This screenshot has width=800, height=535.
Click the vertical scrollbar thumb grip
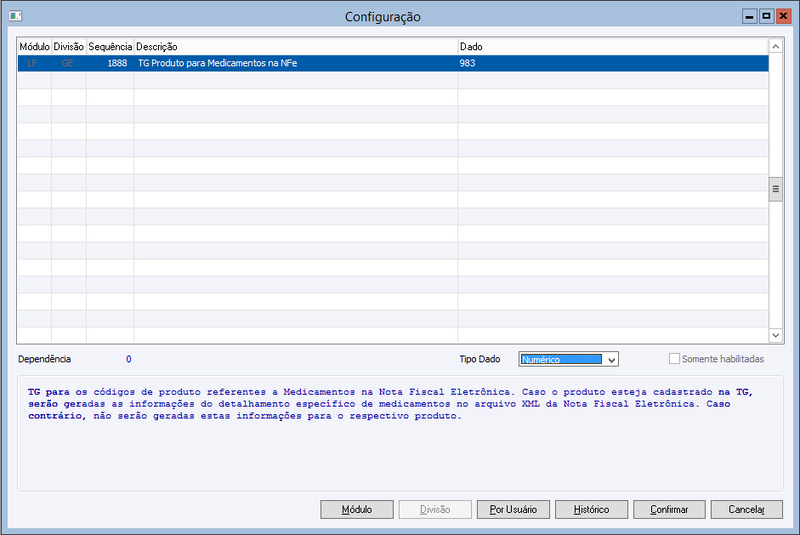point(776,189)
